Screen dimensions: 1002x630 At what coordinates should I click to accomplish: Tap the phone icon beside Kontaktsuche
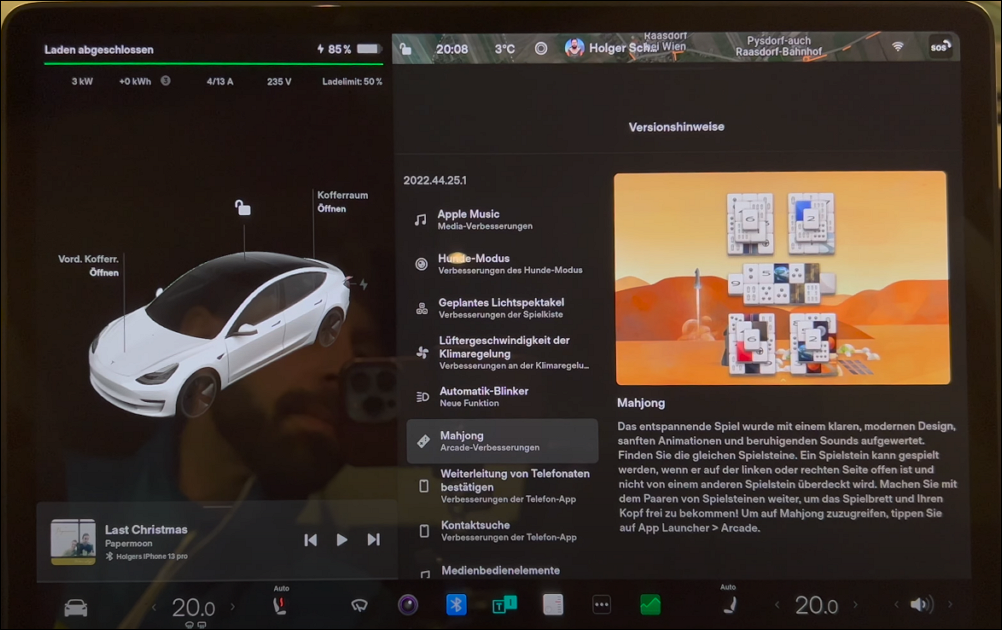424,531
